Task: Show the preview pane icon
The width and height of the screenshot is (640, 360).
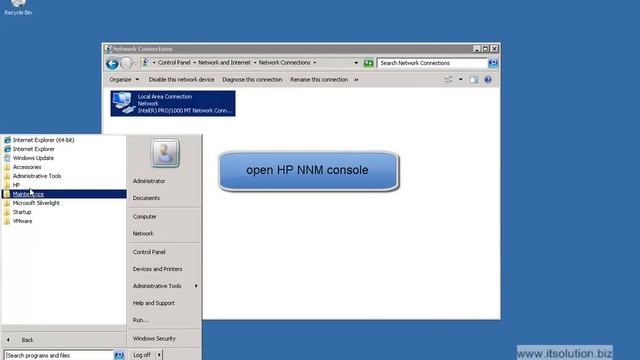Action: [x=473, y=80]
